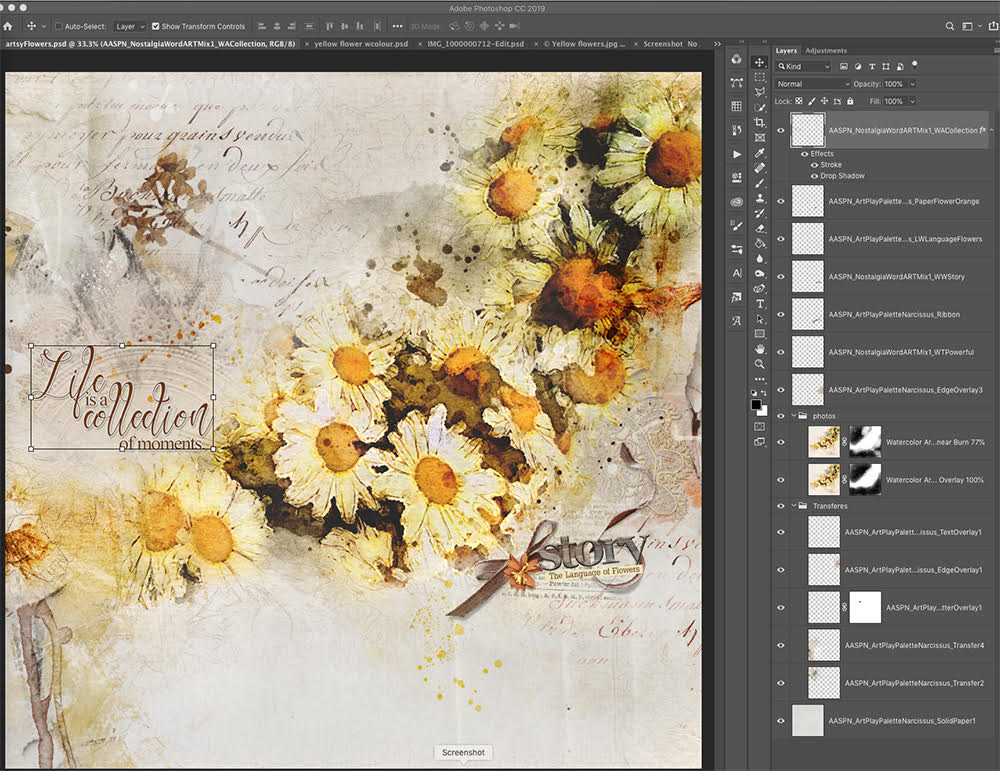Select the Blur tool
1000x771 pixels.
(759, 259)
